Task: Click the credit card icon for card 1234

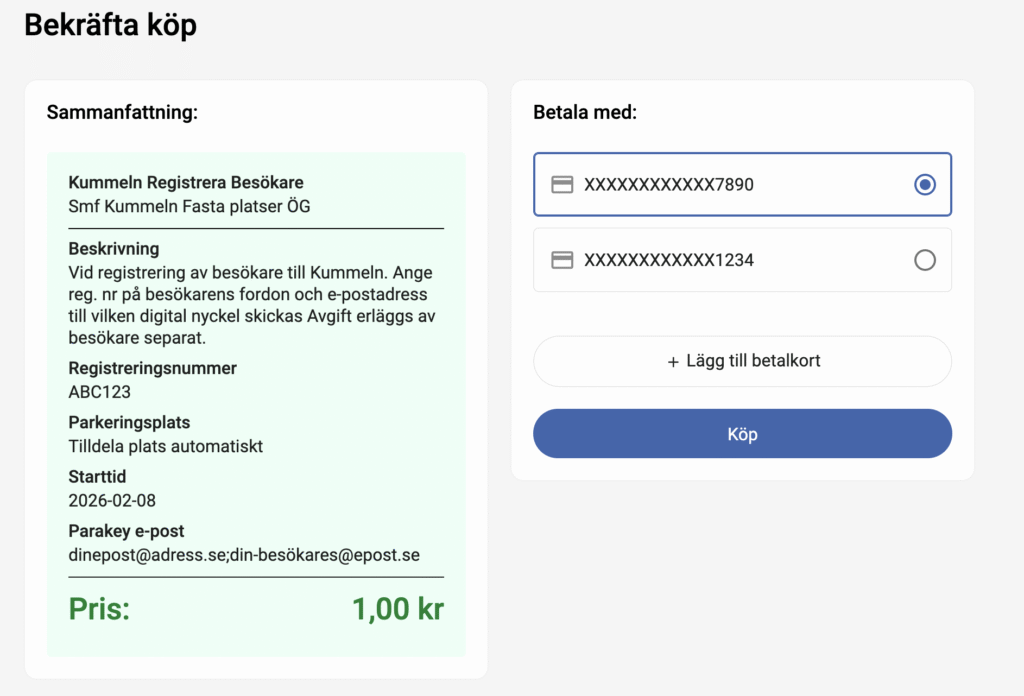Action: point(562,260)
